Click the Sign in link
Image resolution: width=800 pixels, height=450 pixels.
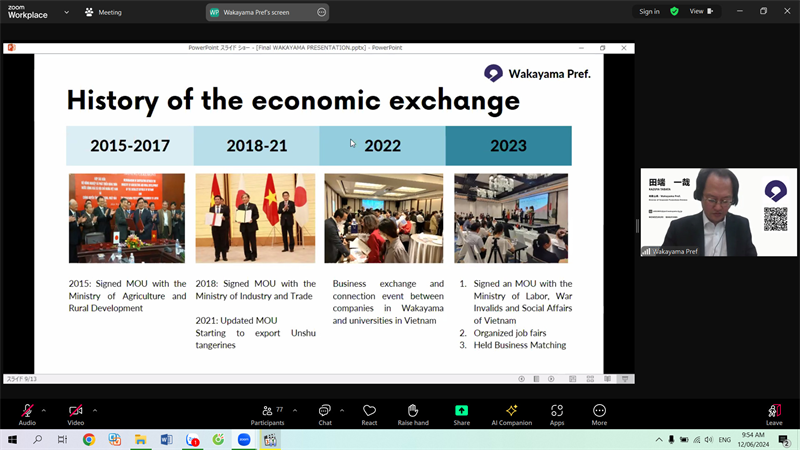(649, 12)
